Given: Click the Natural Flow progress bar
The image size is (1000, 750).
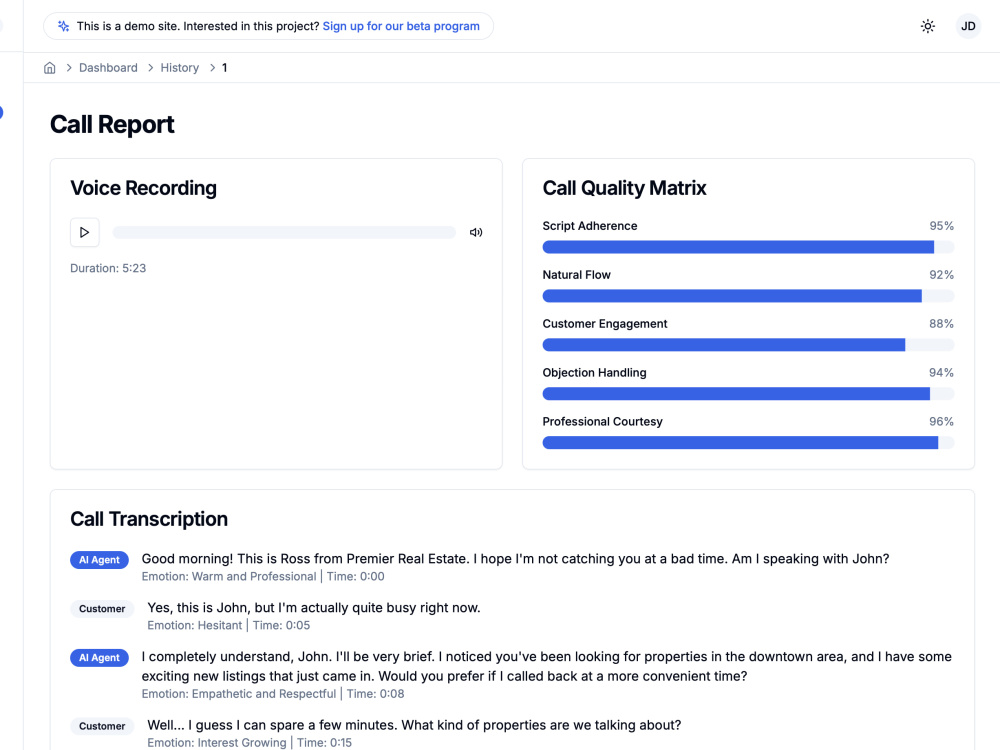Looking at the screenshot, I should pos(748,296).
